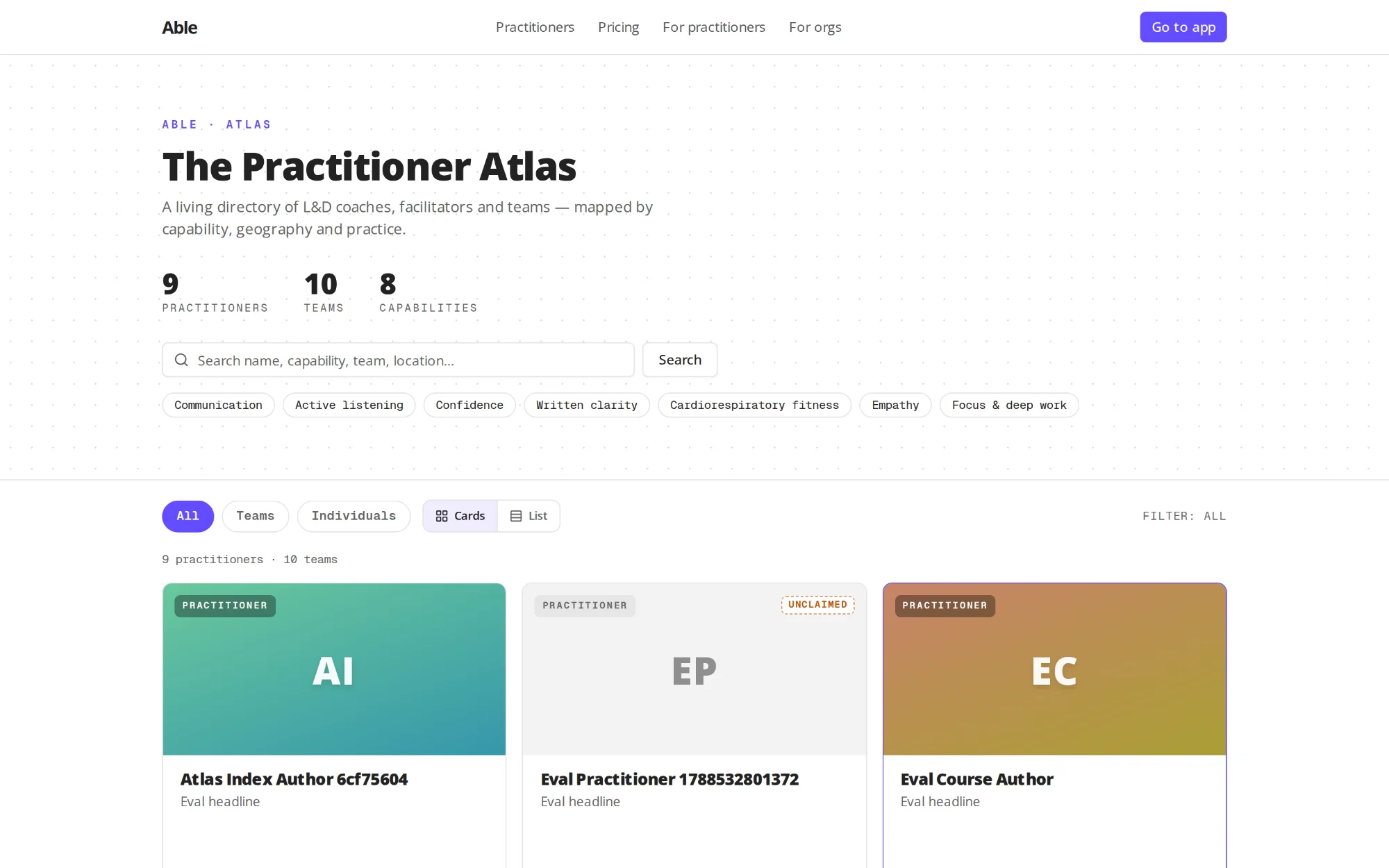Filter by Individuals

coord(354,516)
